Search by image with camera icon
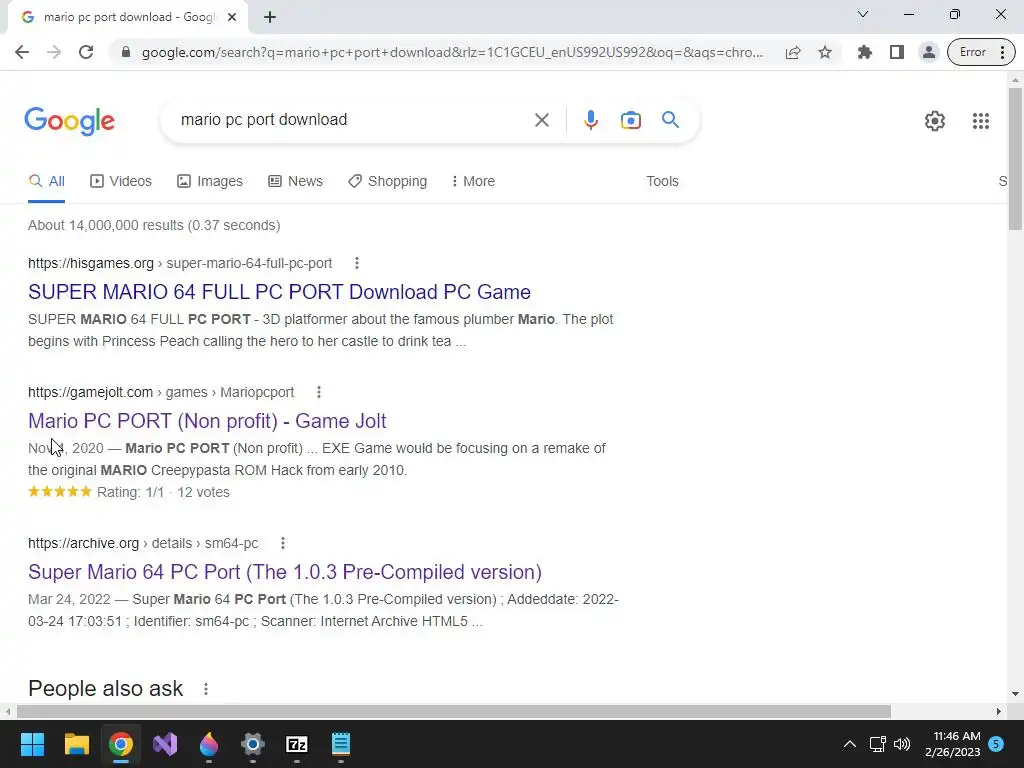Screen dimensions: 1024x768 click(630, 120)
